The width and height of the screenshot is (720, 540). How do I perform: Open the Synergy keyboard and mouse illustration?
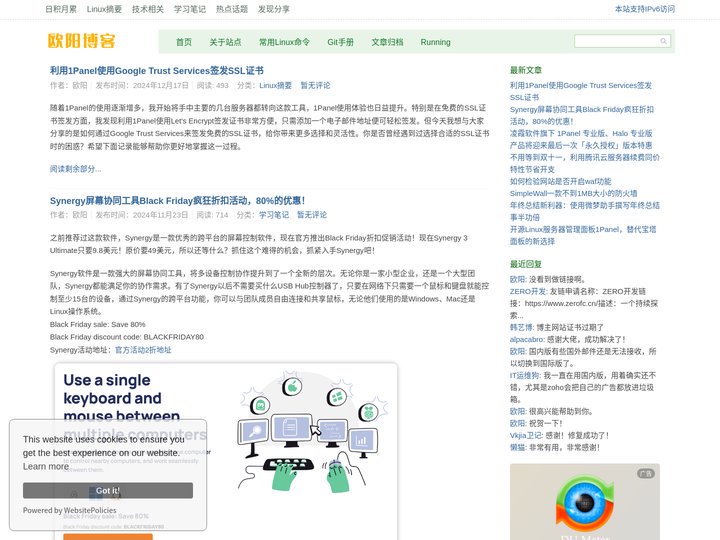click(226, 451)
